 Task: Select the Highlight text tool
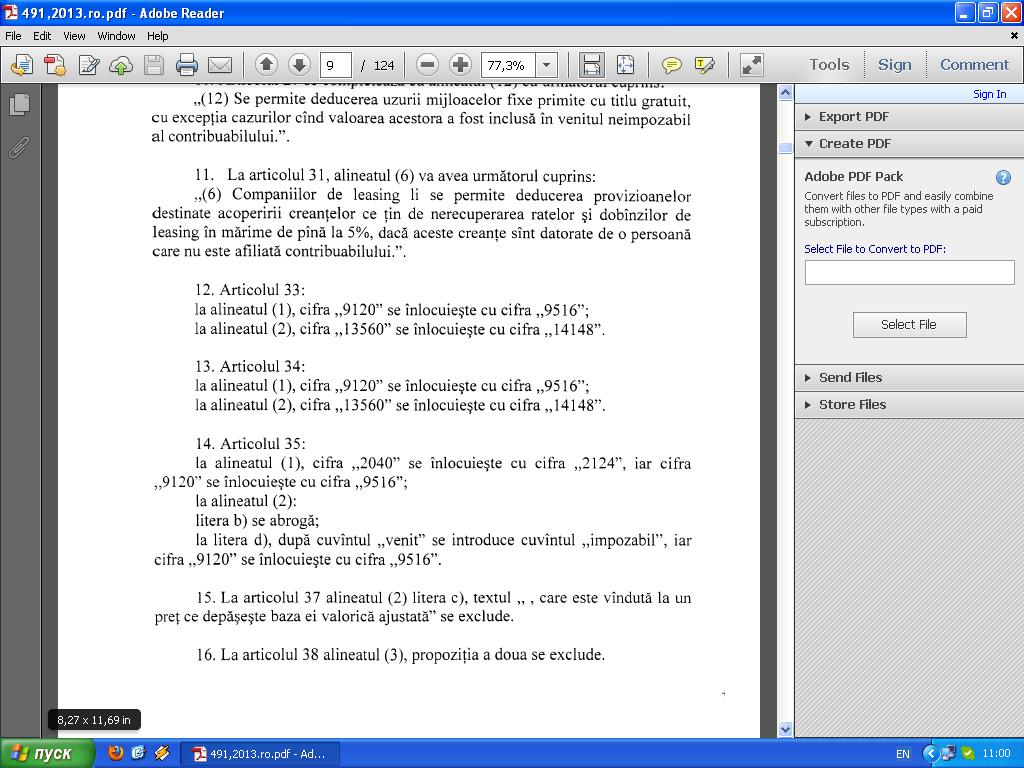click(x=705, y=65)
